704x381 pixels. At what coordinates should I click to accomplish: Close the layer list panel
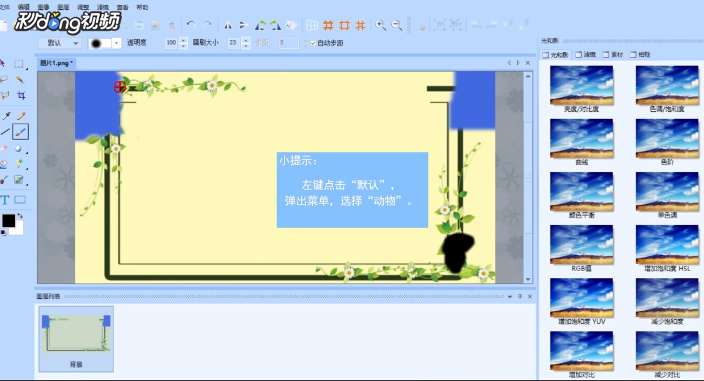(530, 297)
